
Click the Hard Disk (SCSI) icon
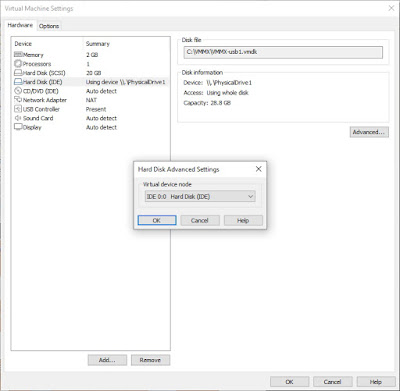(18, 73)
